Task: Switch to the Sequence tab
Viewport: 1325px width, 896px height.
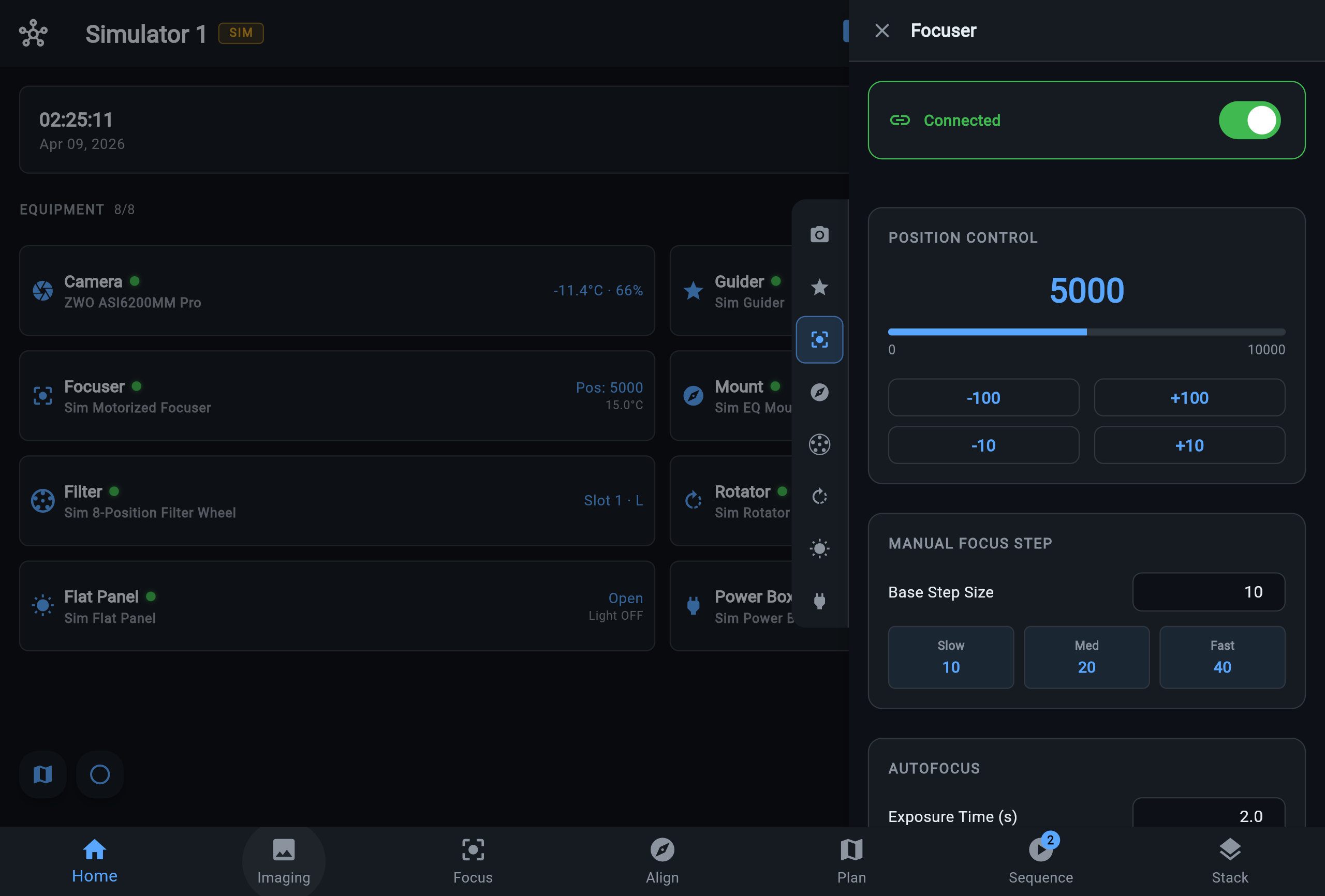Action: click(x=1041, y=861)
